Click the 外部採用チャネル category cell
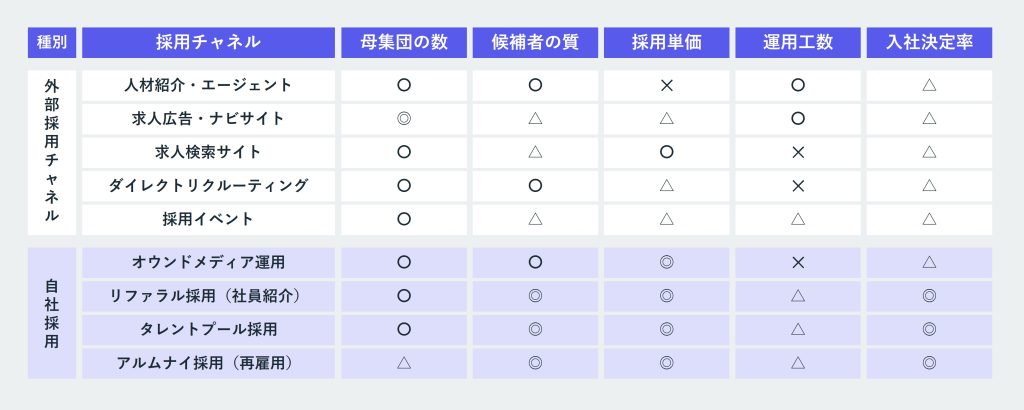The height and width of the screenshot is (410, 1024). click(52, 152)
